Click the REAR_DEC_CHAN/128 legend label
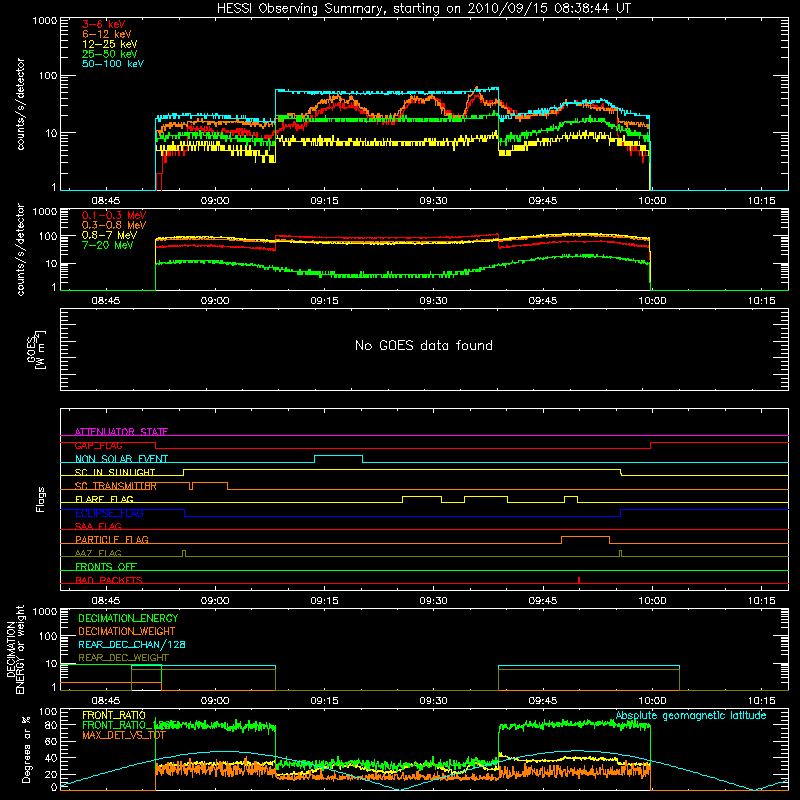Screen dimensions: 800x800 (132, 644)
